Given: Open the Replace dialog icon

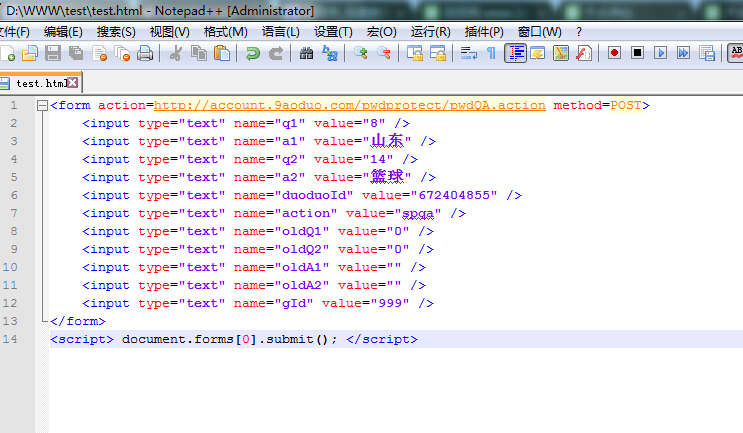Looking at the screenshot, I should (329, 53).
